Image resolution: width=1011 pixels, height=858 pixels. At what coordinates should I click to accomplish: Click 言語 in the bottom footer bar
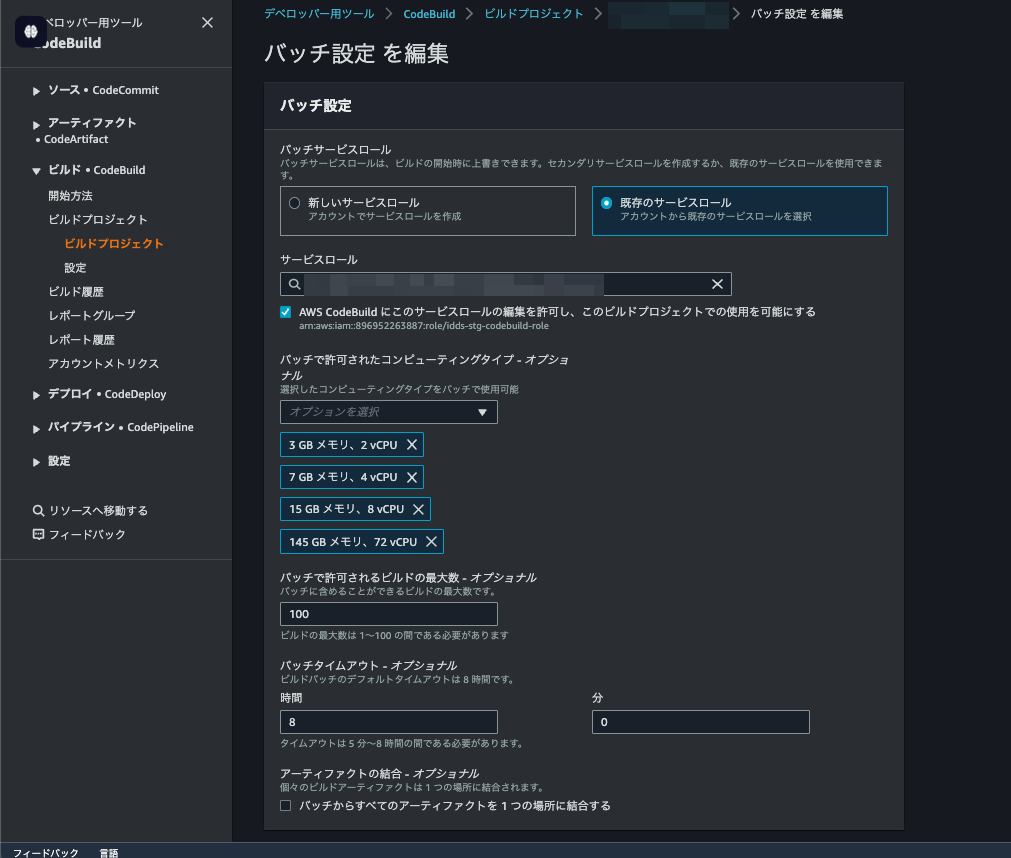click(108, 852)
